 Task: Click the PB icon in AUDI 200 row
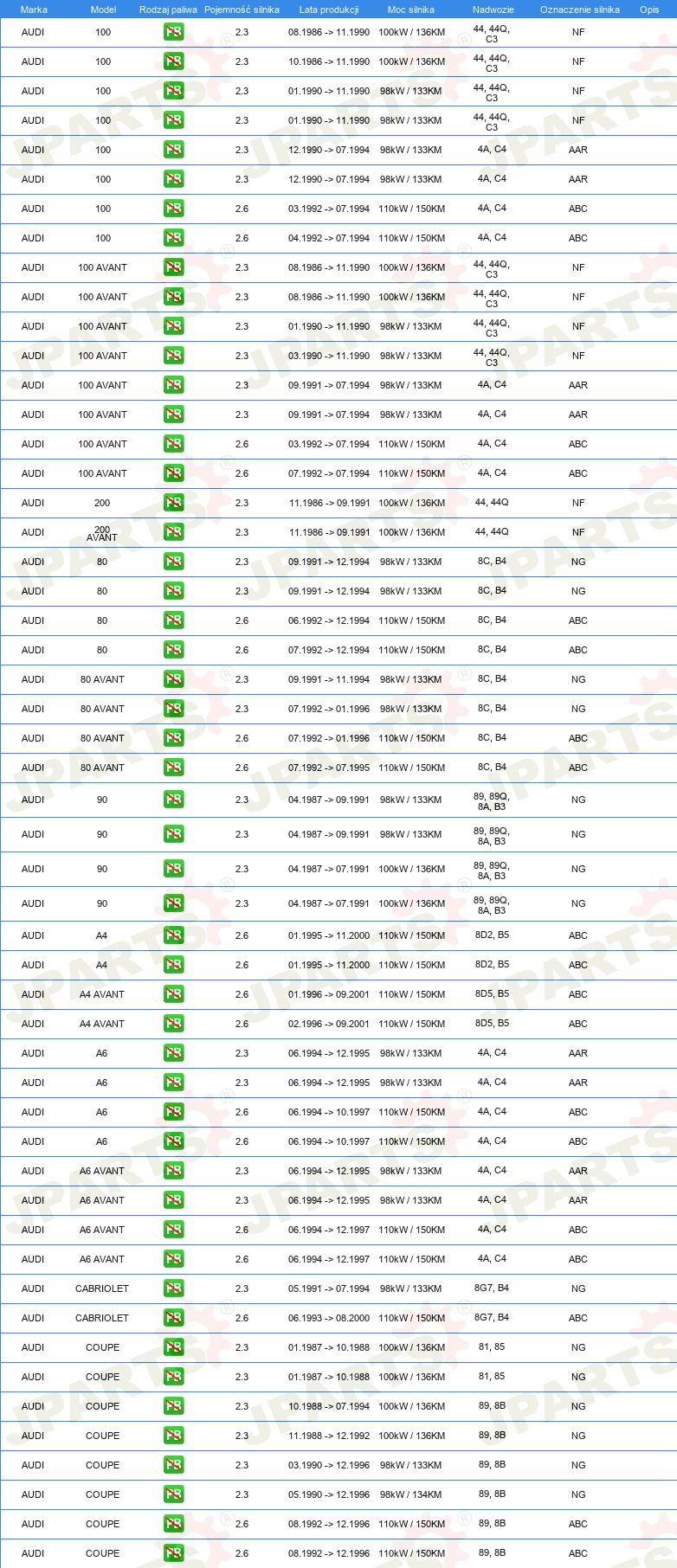pos(173,503)
